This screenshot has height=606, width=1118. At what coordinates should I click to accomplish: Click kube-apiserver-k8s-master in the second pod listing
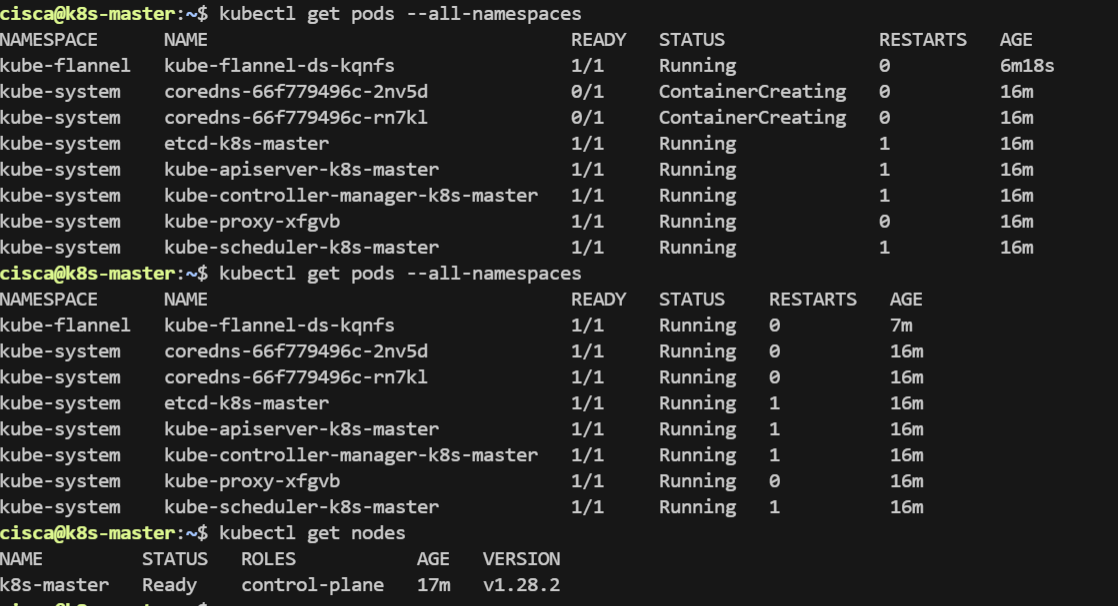point(301,429)
